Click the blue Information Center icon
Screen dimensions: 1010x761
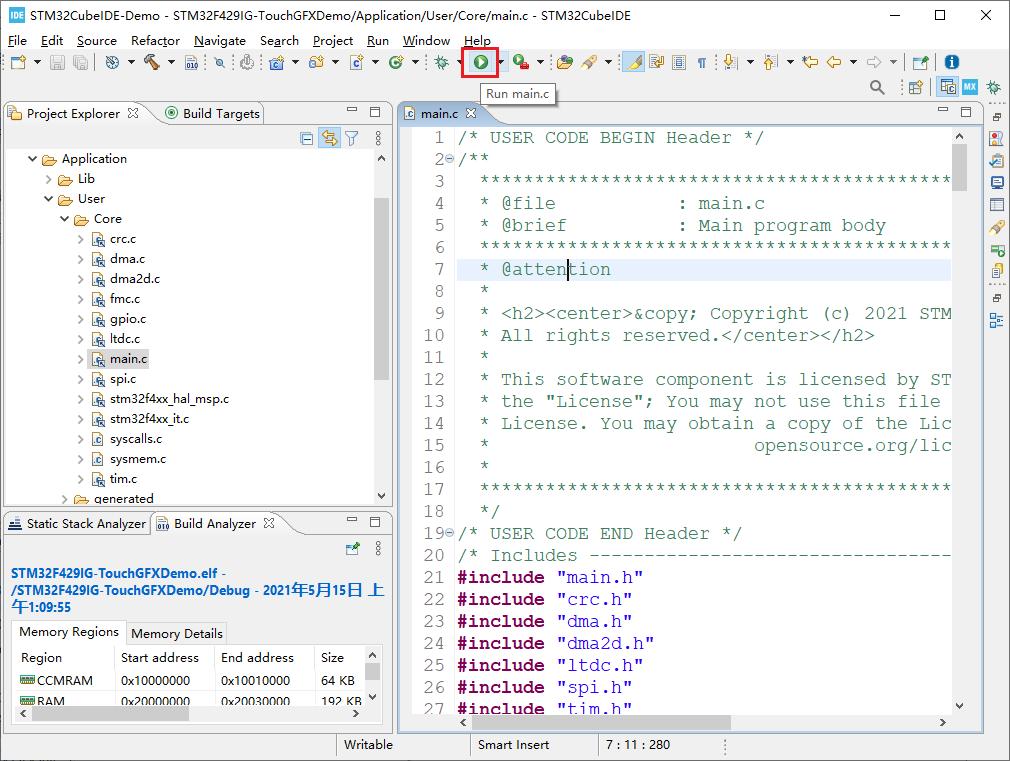[x=951, y=62]
